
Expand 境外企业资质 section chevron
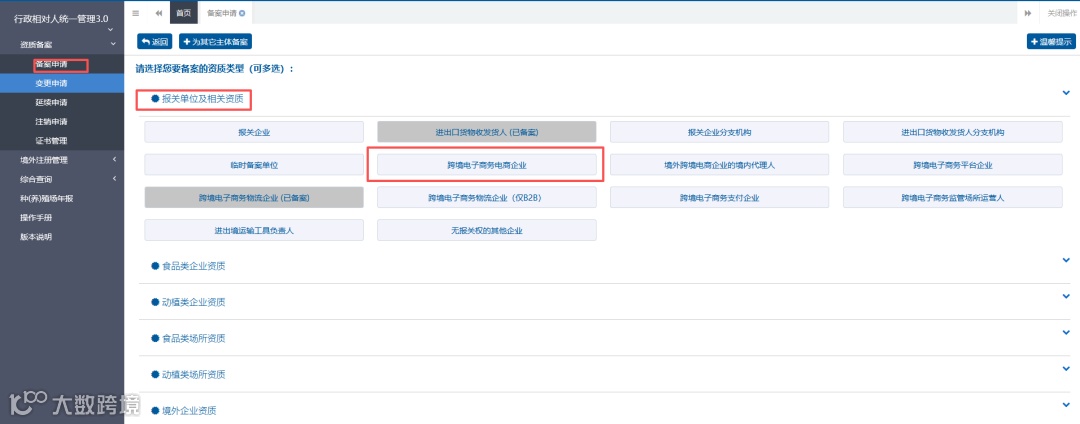click(1066, 405)
